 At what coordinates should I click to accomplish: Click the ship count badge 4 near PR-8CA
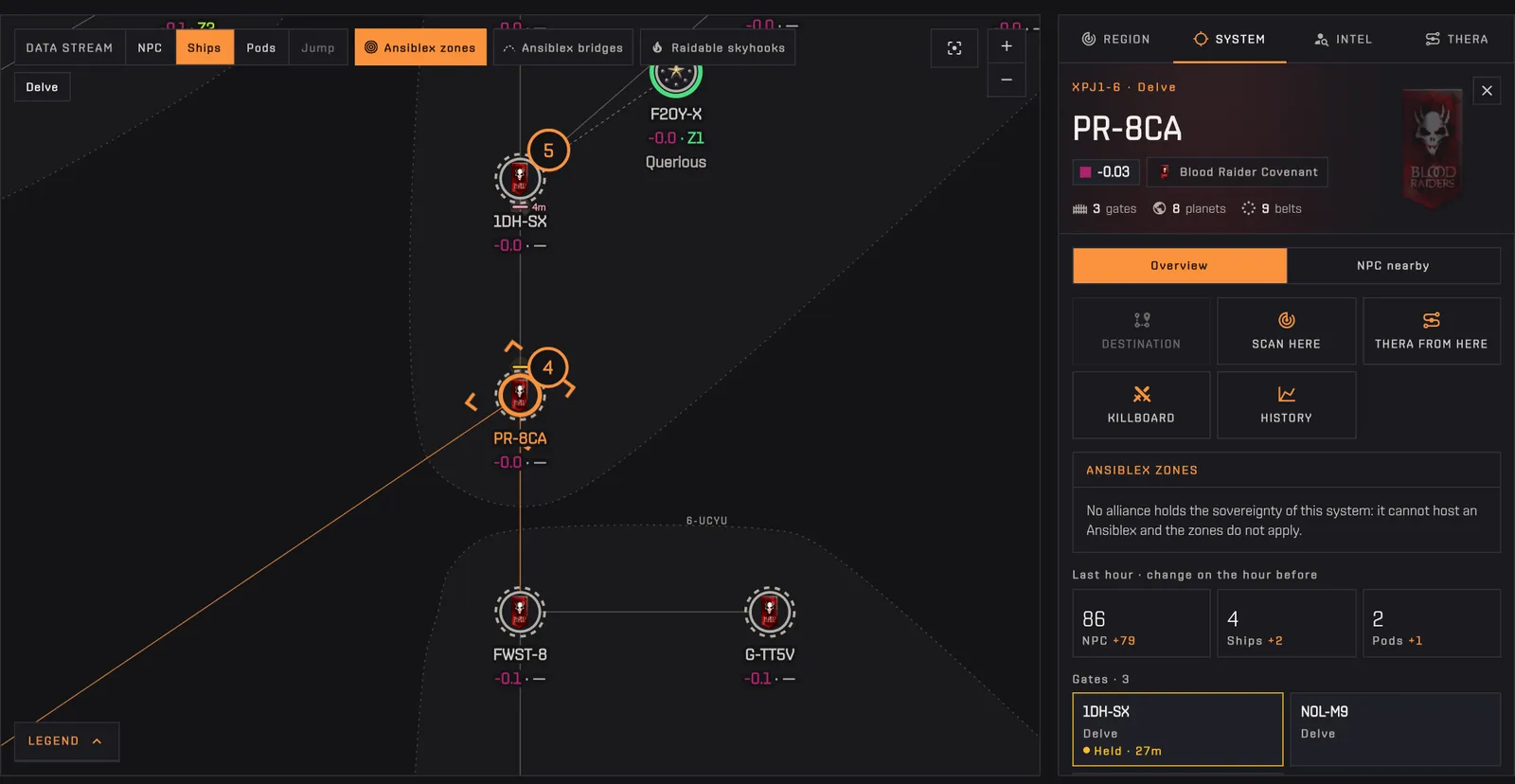547,367
